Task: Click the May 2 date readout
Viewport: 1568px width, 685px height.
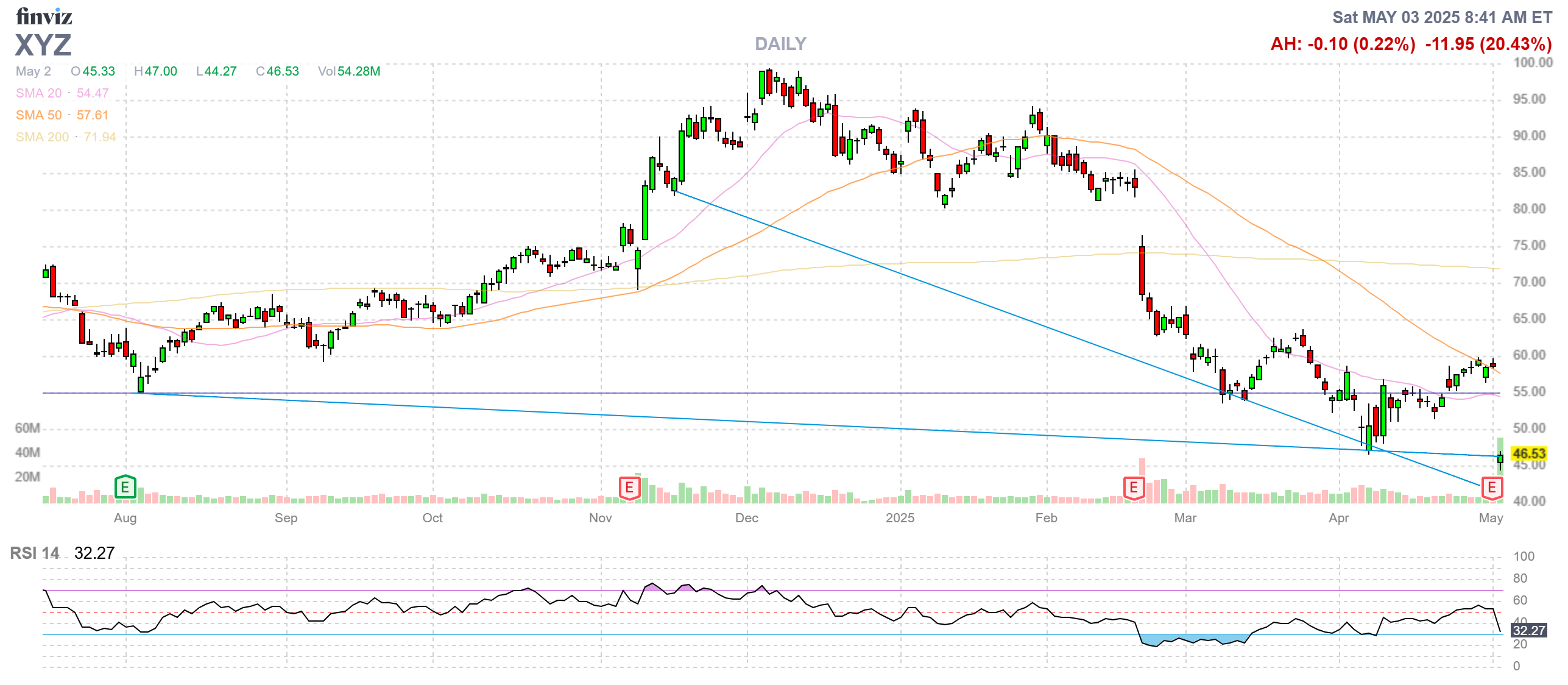Action: (x=34, y=71)
